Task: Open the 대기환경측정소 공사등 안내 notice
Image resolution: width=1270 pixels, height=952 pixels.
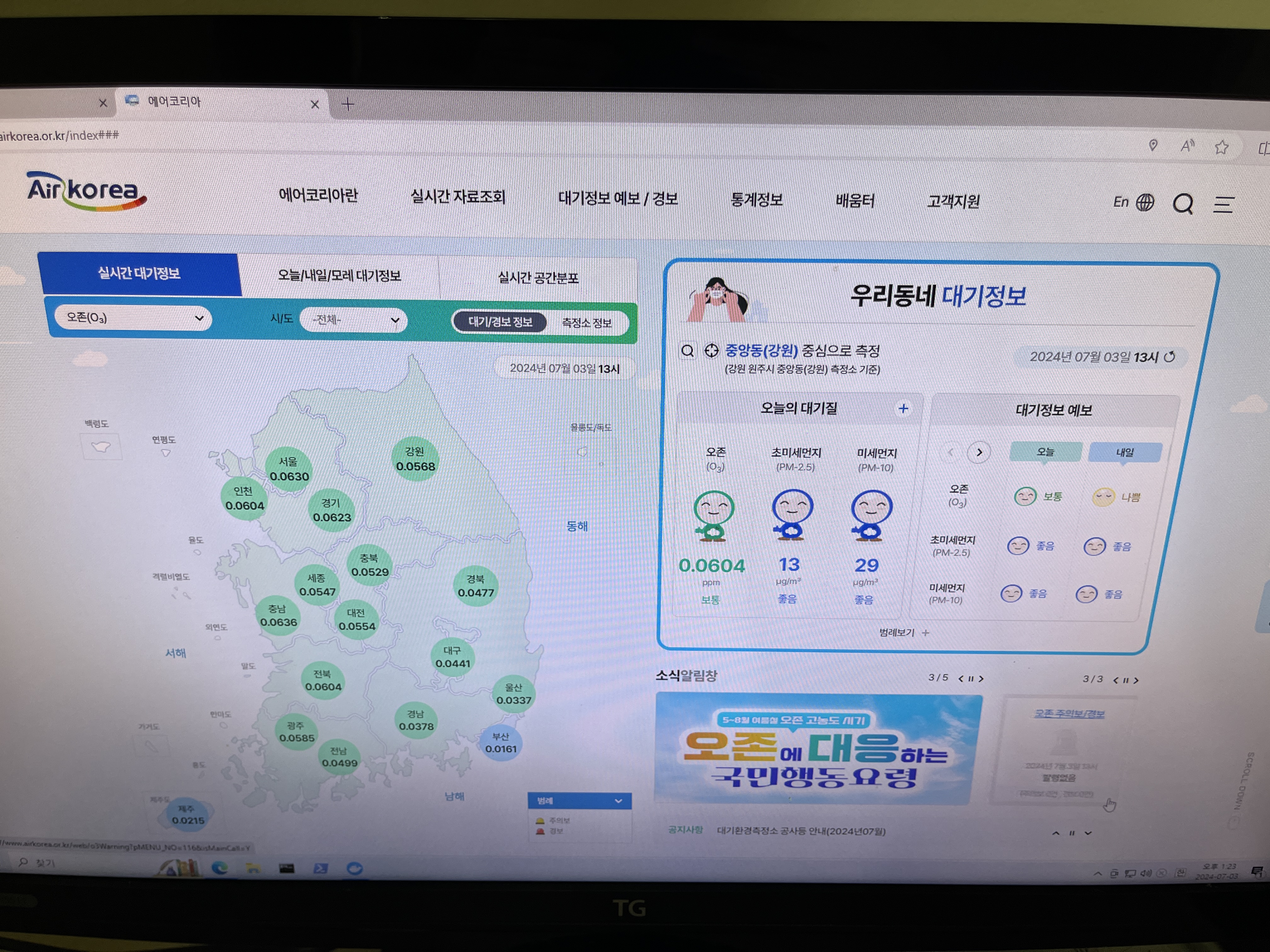Action: [801, 831]
